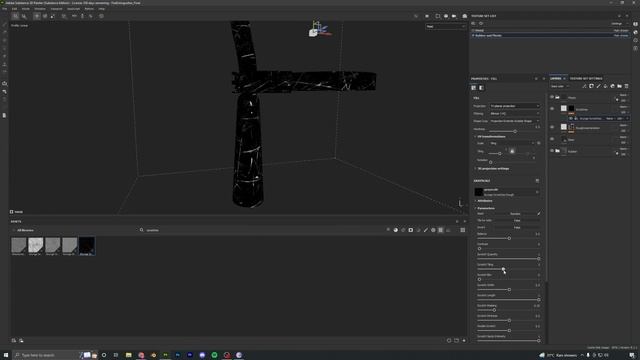The height and width of the screenshot is (360, 640).
Task: Select the Clone tool in left toolbar
Action: (4, 64)
